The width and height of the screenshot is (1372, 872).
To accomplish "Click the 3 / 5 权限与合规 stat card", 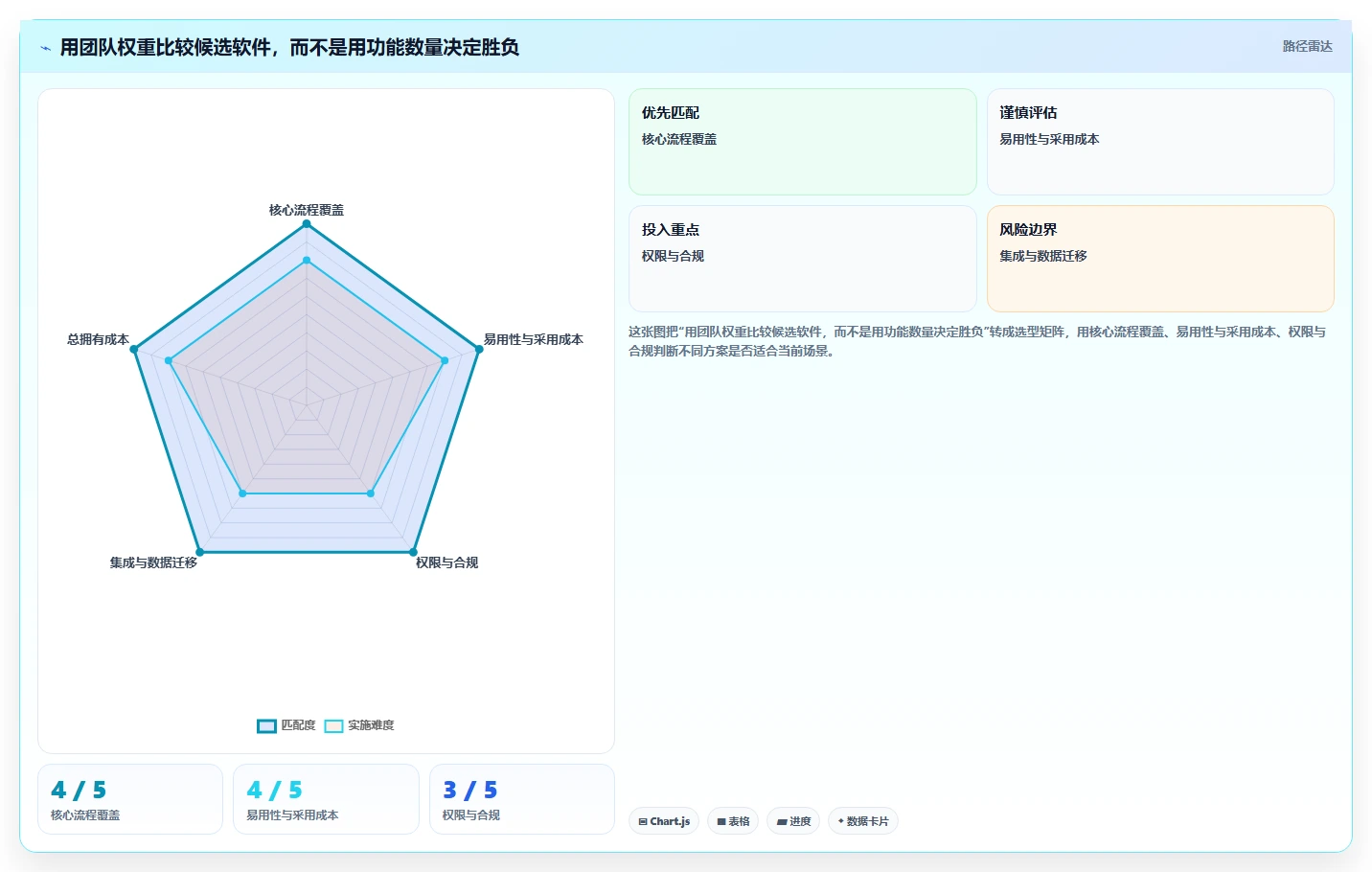I will pos(522,799).
